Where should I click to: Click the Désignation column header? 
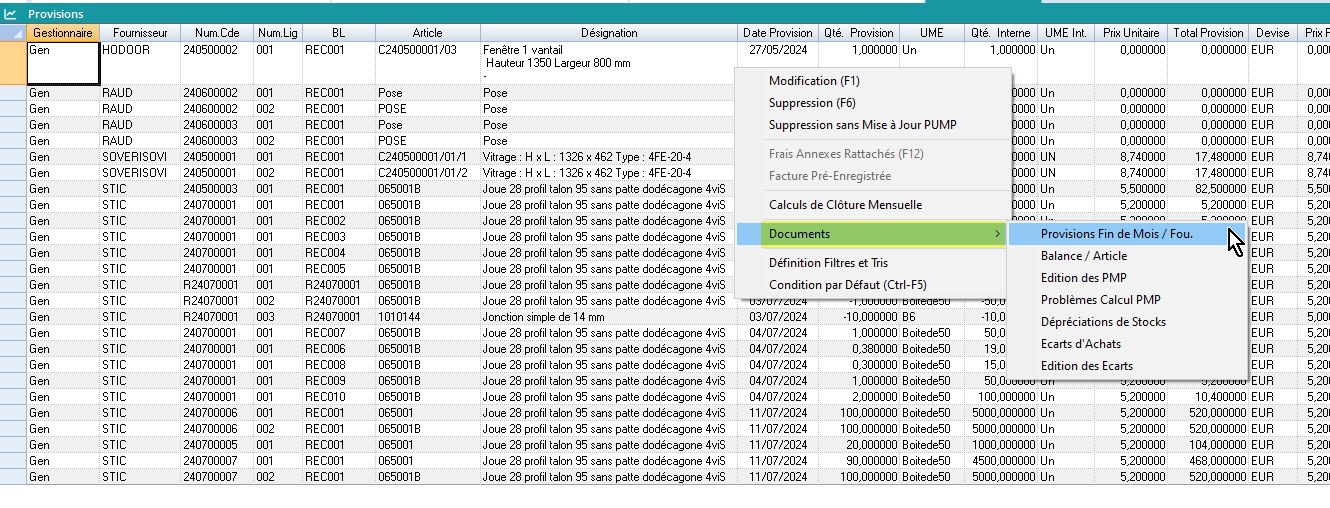coord(609,33)
